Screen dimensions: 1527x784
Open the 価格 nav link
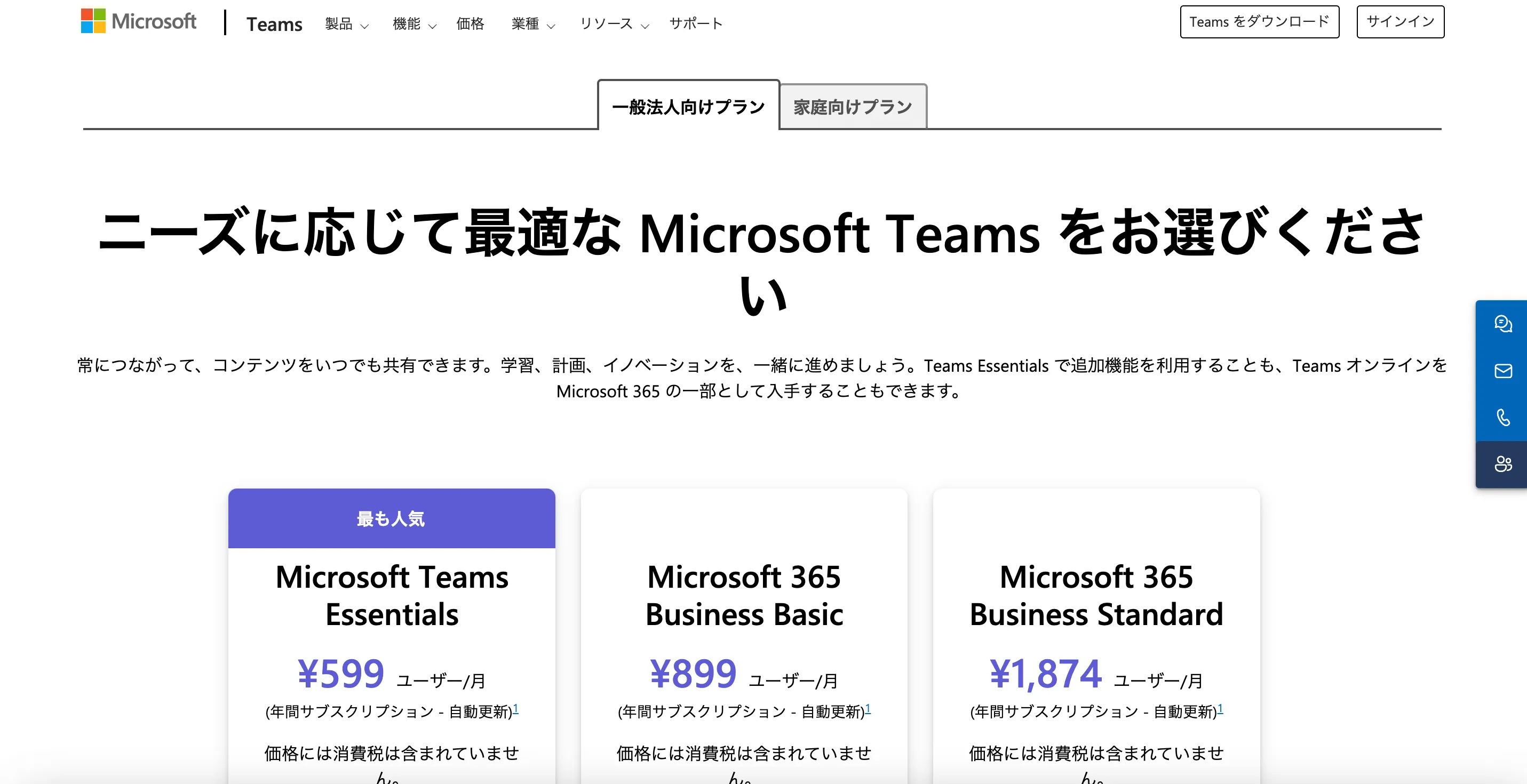point(470,23)
